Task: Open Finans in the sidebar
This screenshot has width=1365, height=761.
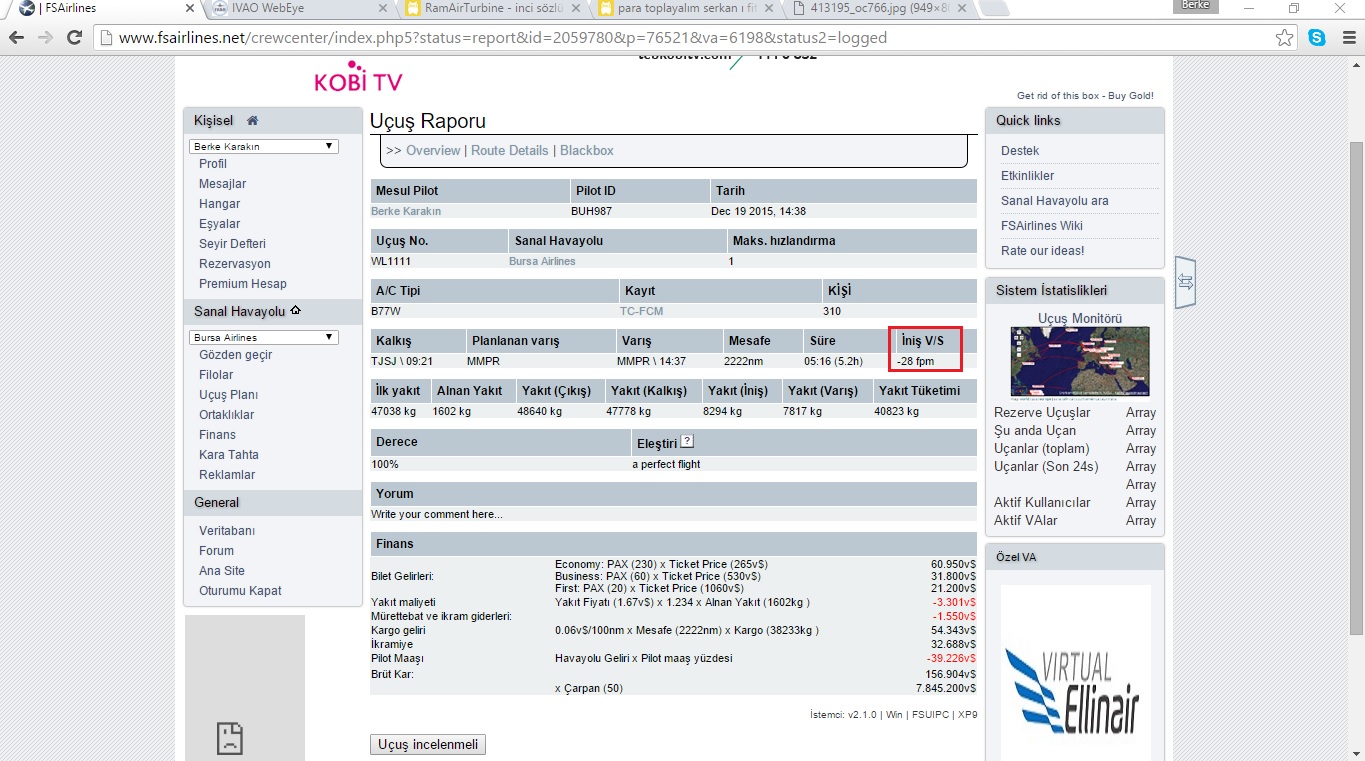Action: tap(217, 435)
